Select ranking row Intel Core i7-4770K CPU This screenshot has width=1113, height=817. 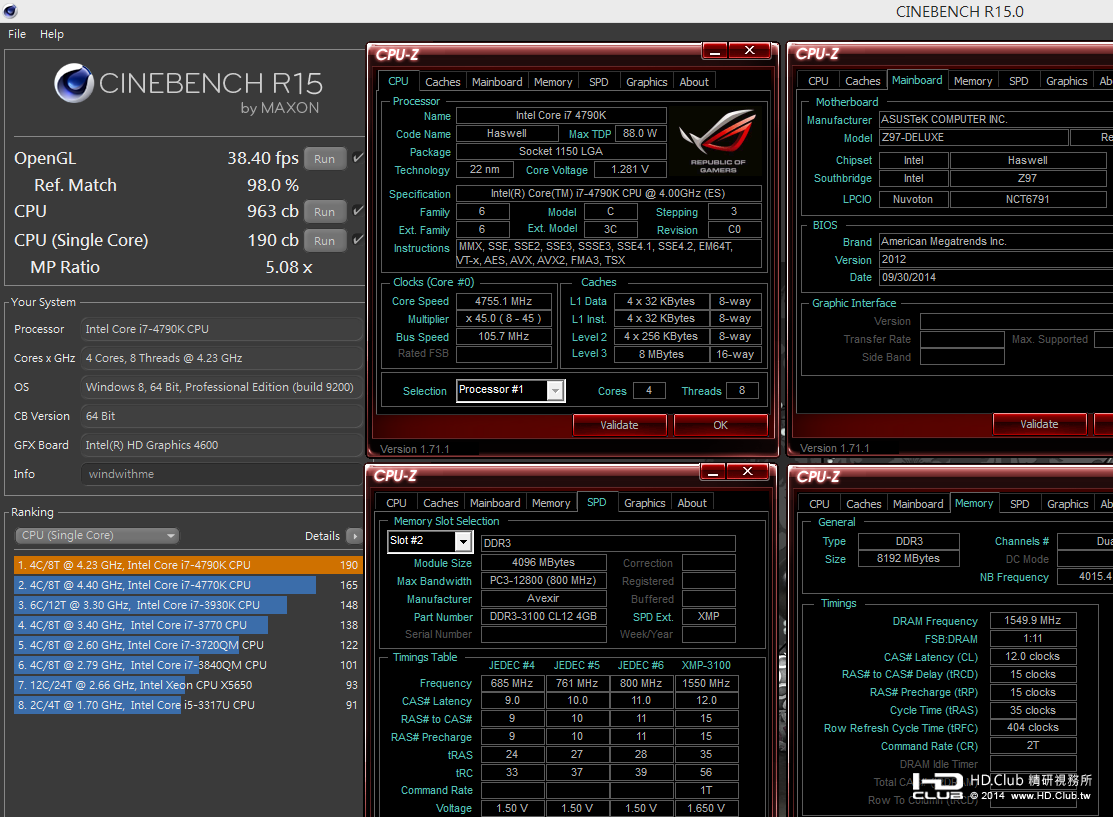tap(188, 585)
